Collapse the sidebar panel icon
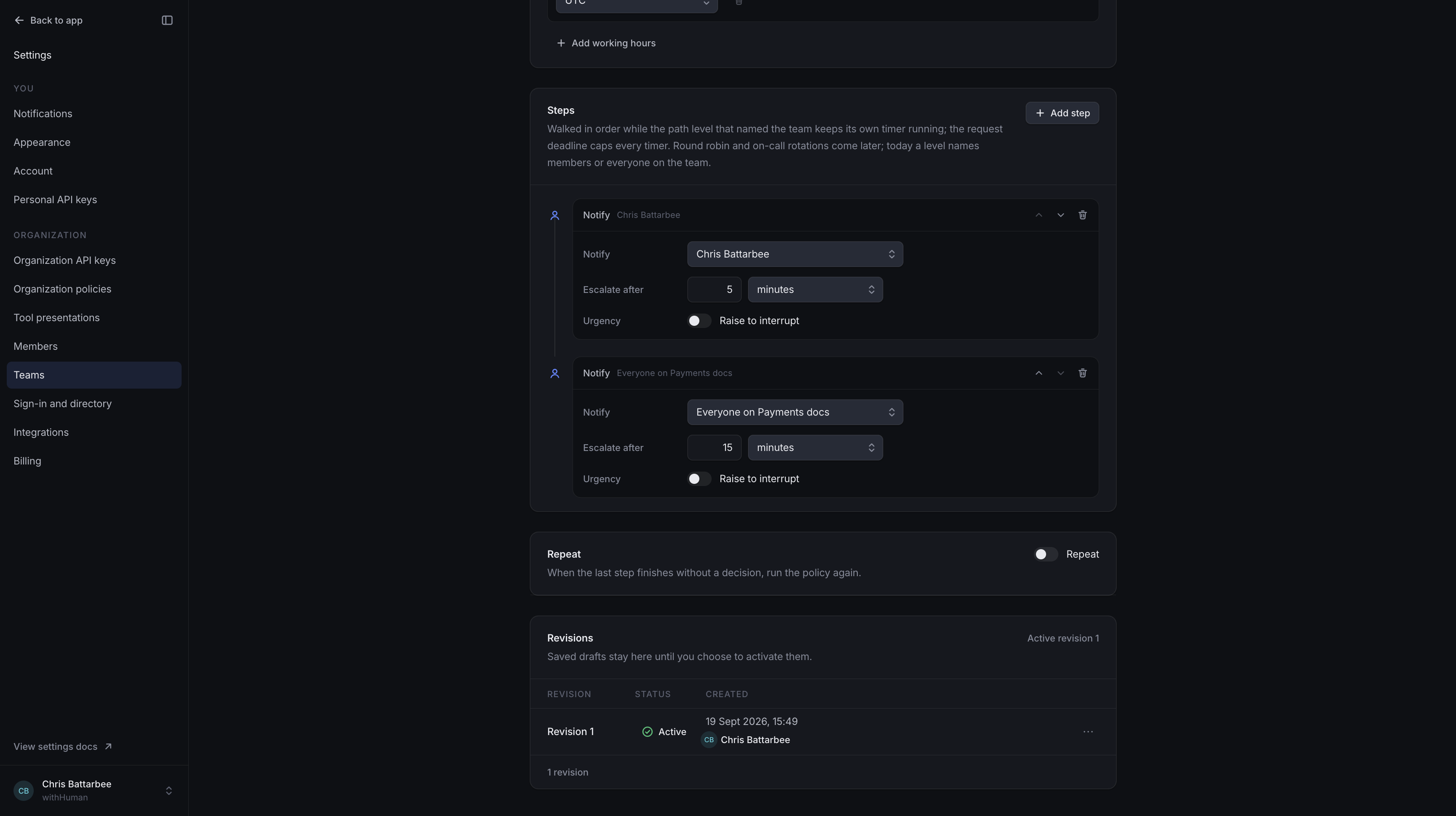Image resolution: width=1456 pixels, height=816 pixels. coord(167,20)
